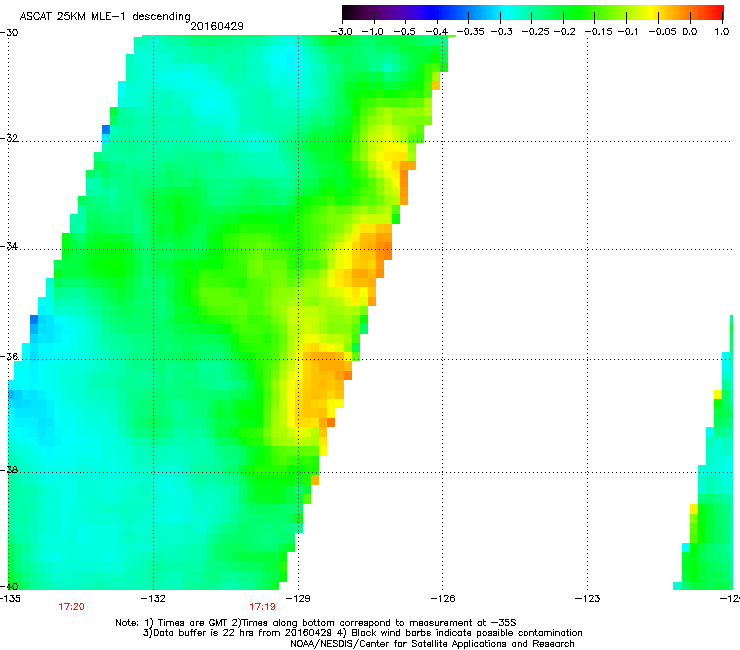Pick the yellow section of the colorbar

651,12
